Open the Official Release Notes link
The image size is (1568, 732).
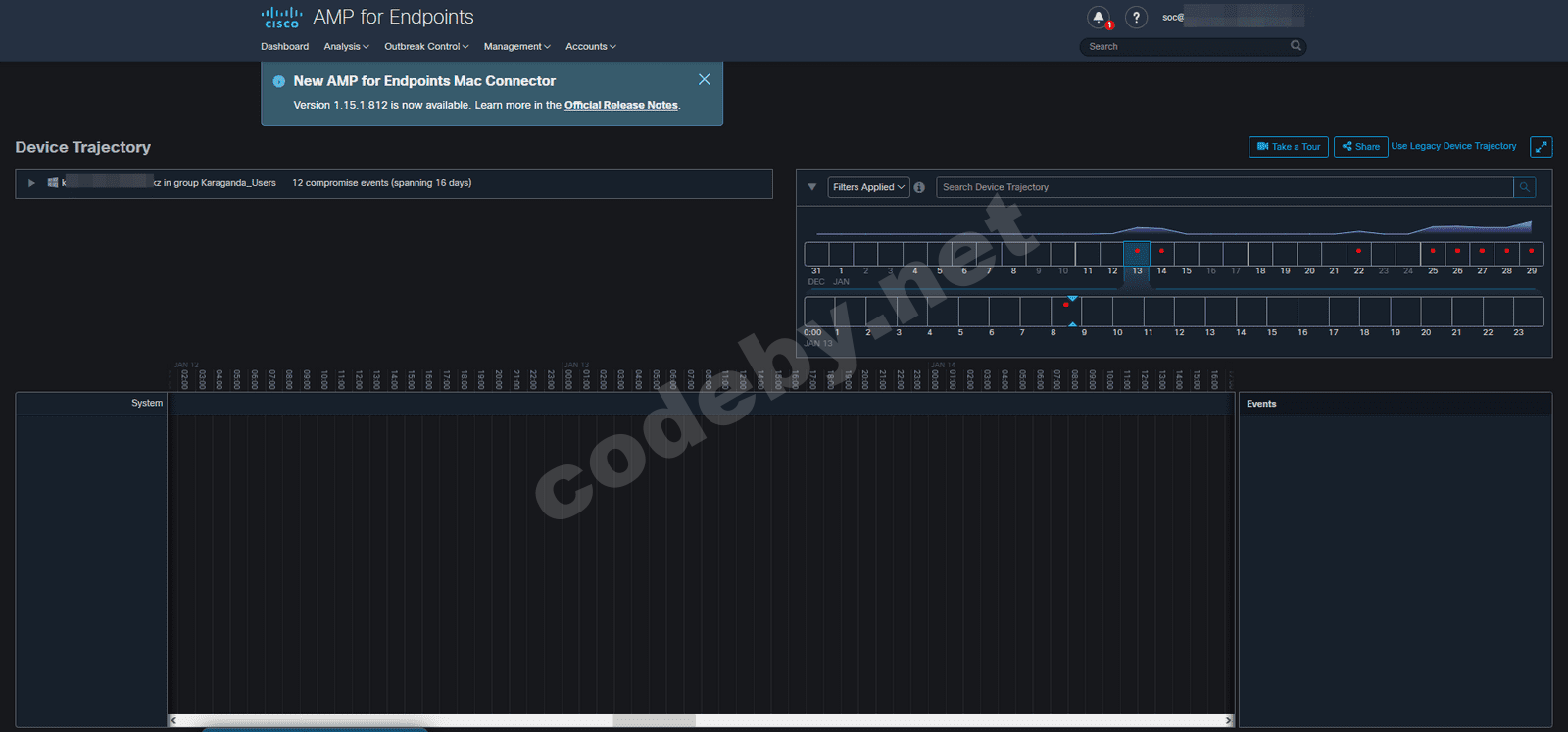click(x=621, y=105)
